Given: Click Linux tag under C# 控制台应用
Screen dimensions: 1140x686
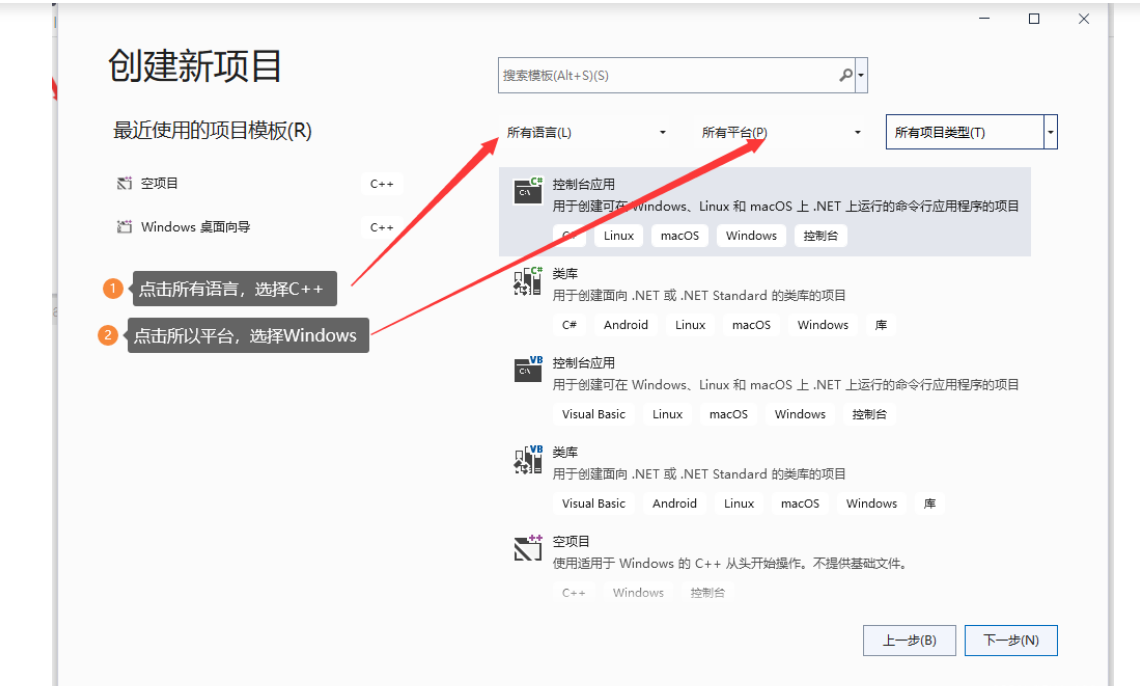Looking at the screenshot, I should click(619, 235).
